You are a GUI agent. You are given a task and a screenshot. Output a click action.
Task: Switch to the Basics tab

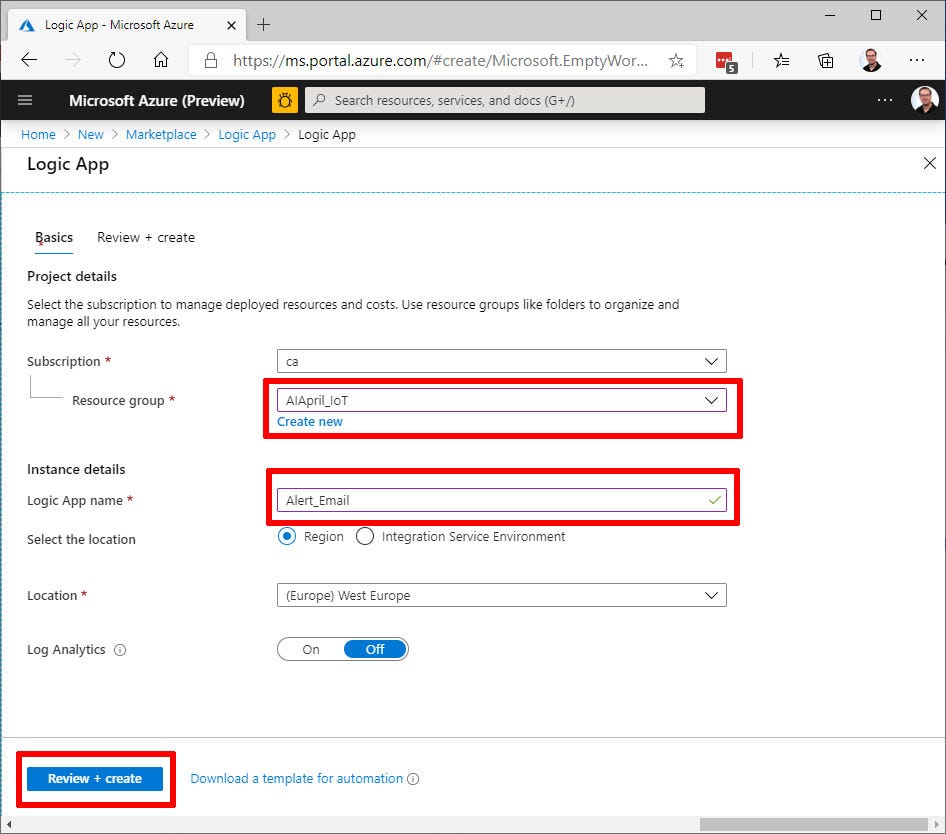[54, 238]
